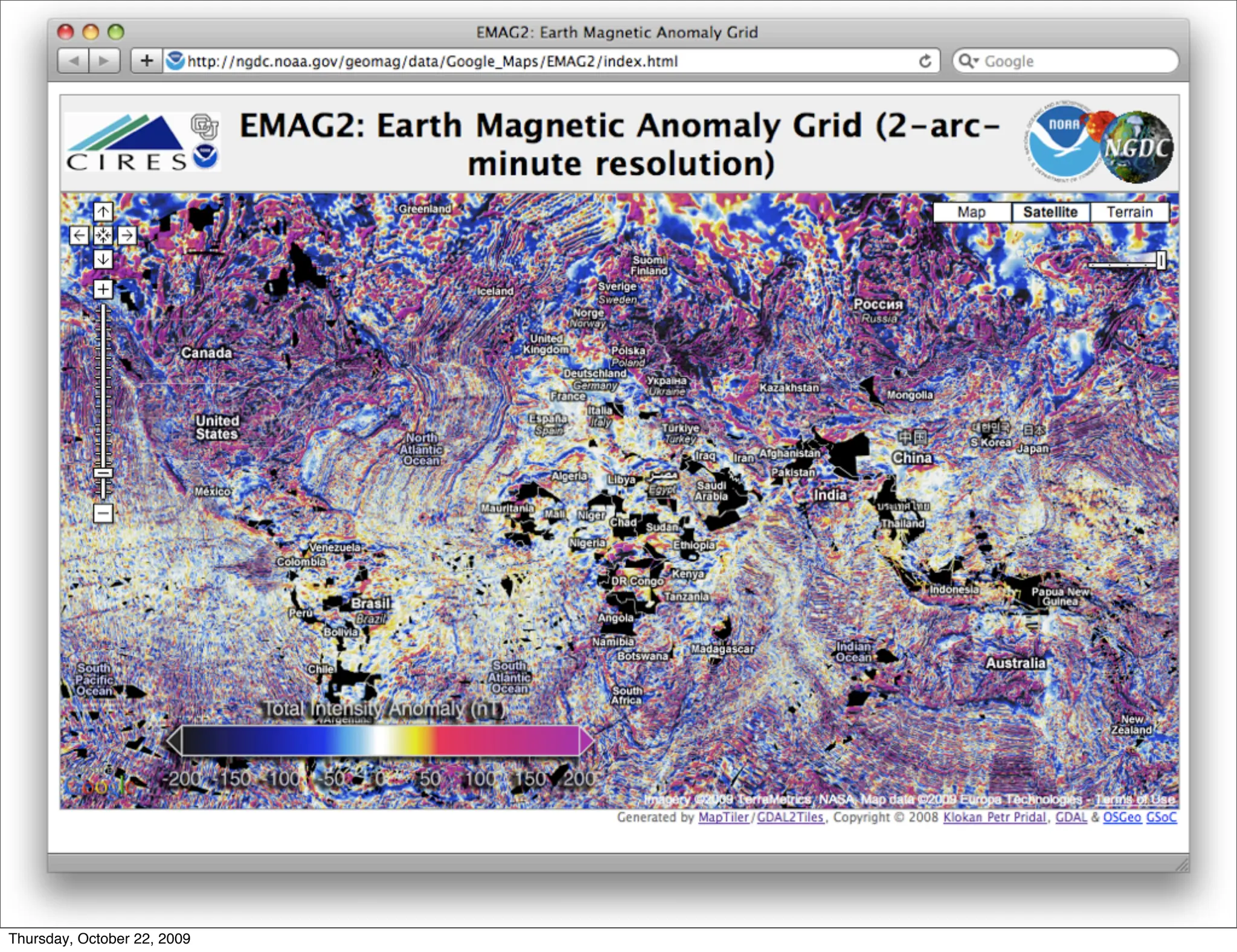Click the map zoom level slider handle
1237x952 pixels.
coord(103,473)
